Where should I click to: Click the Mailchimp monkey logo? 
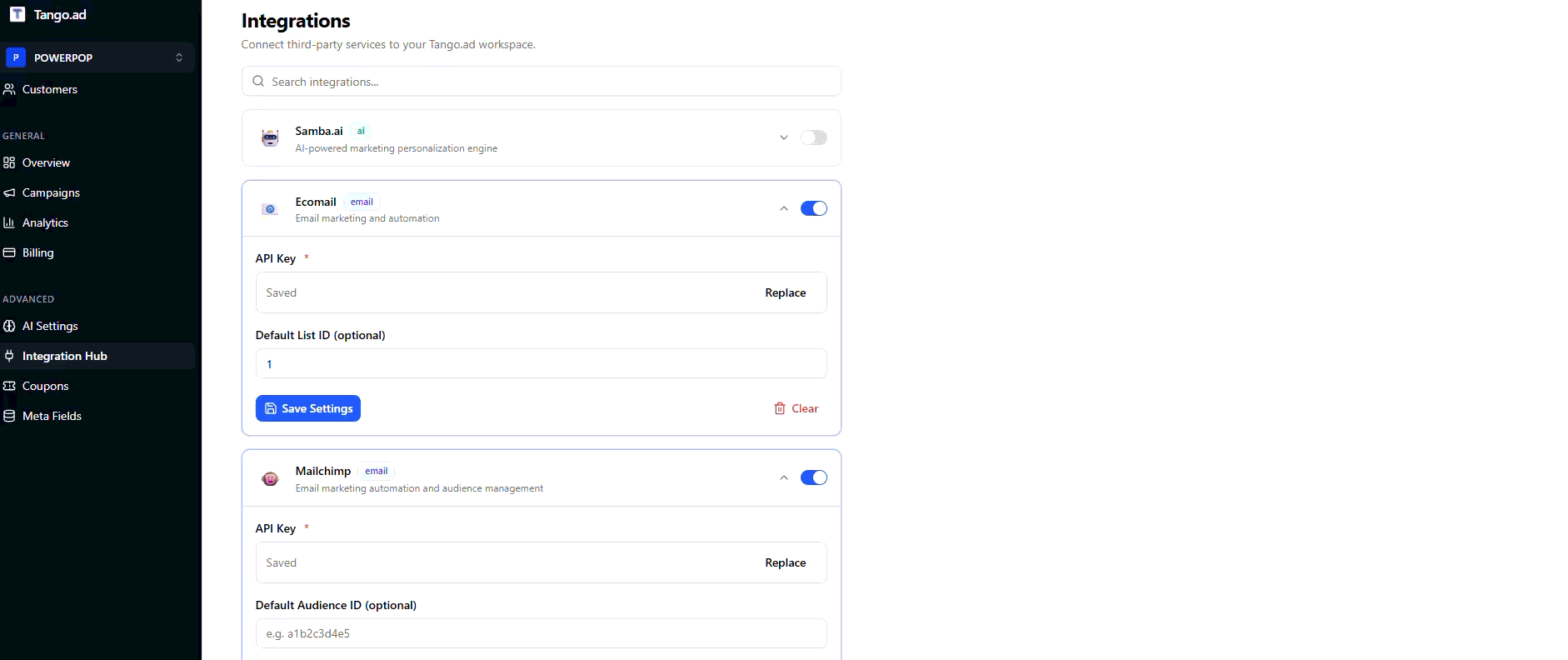270,478
